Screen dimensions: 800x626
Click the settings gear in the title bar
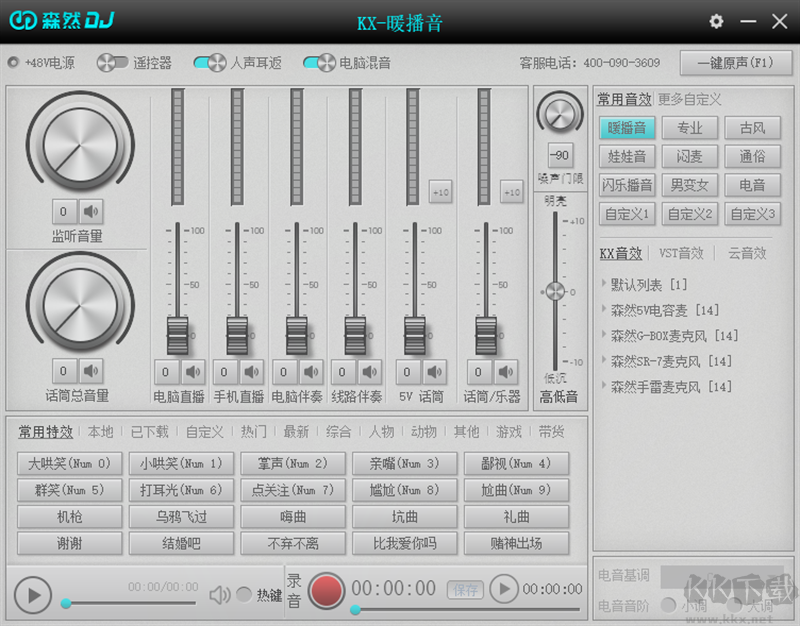point(716,21)
